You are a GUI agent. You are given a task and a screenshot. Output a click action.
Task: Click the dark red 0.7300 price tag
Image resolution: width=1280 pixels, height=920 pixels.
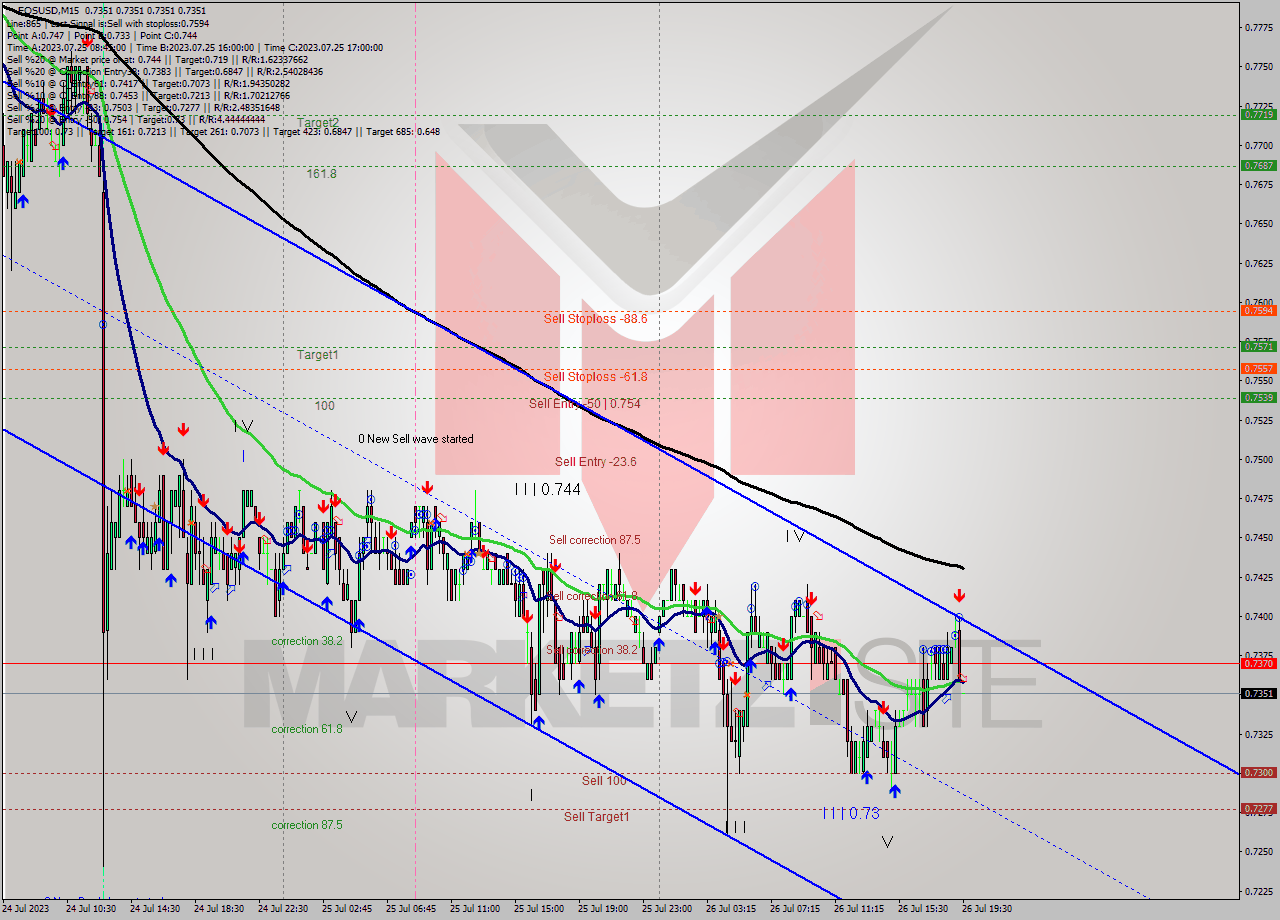tap(1257, 773)
